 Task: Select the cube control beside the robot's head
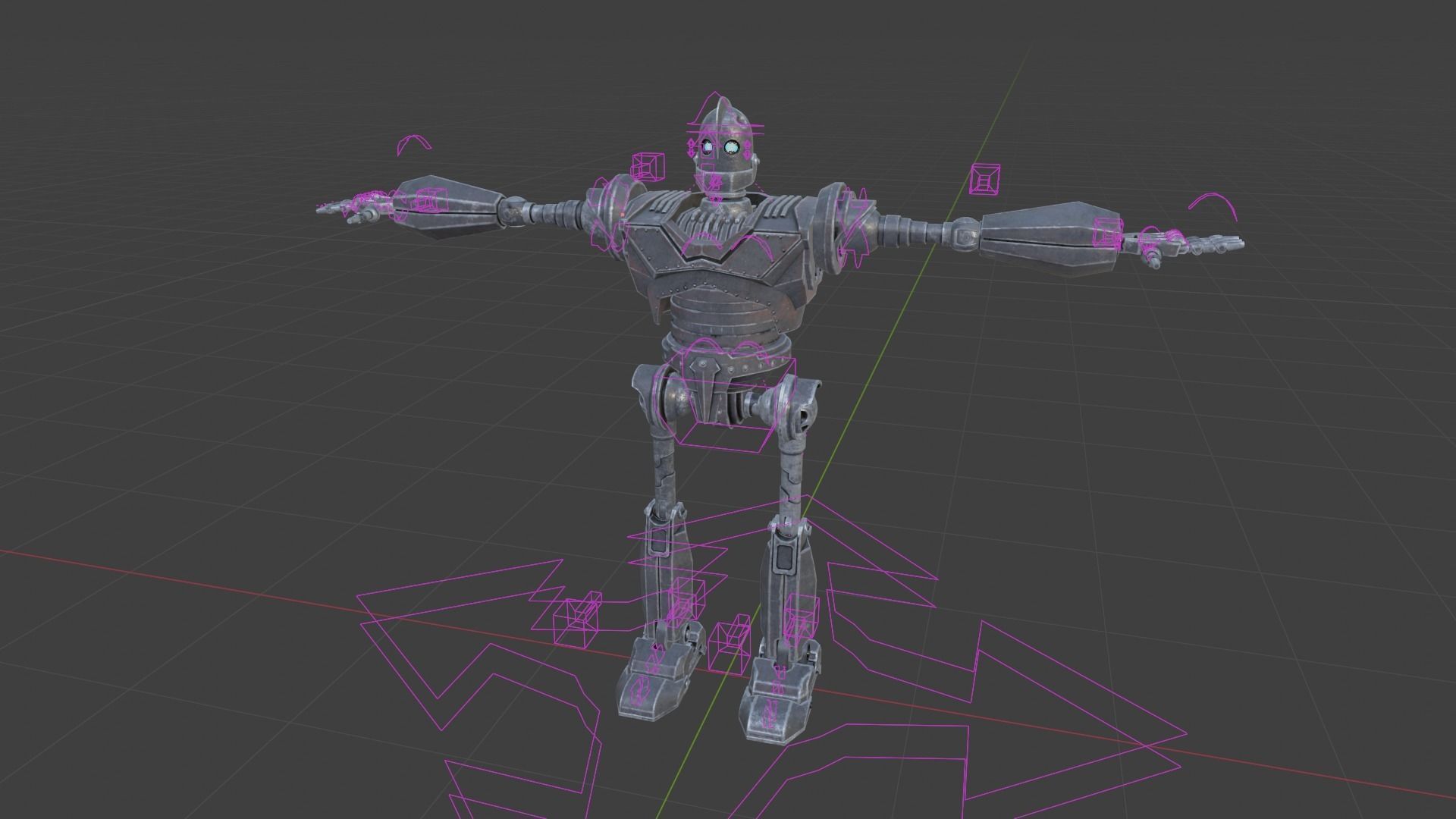pos(648,166)
